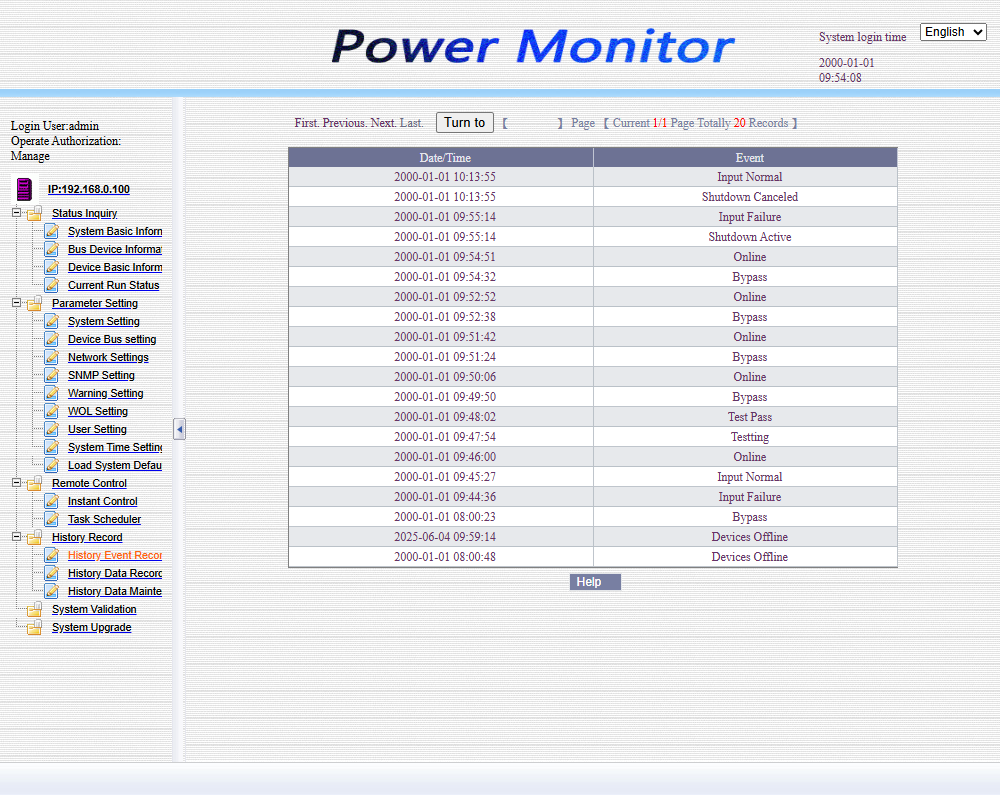Click the folder icon beside System Upgrade

[34, 627]
